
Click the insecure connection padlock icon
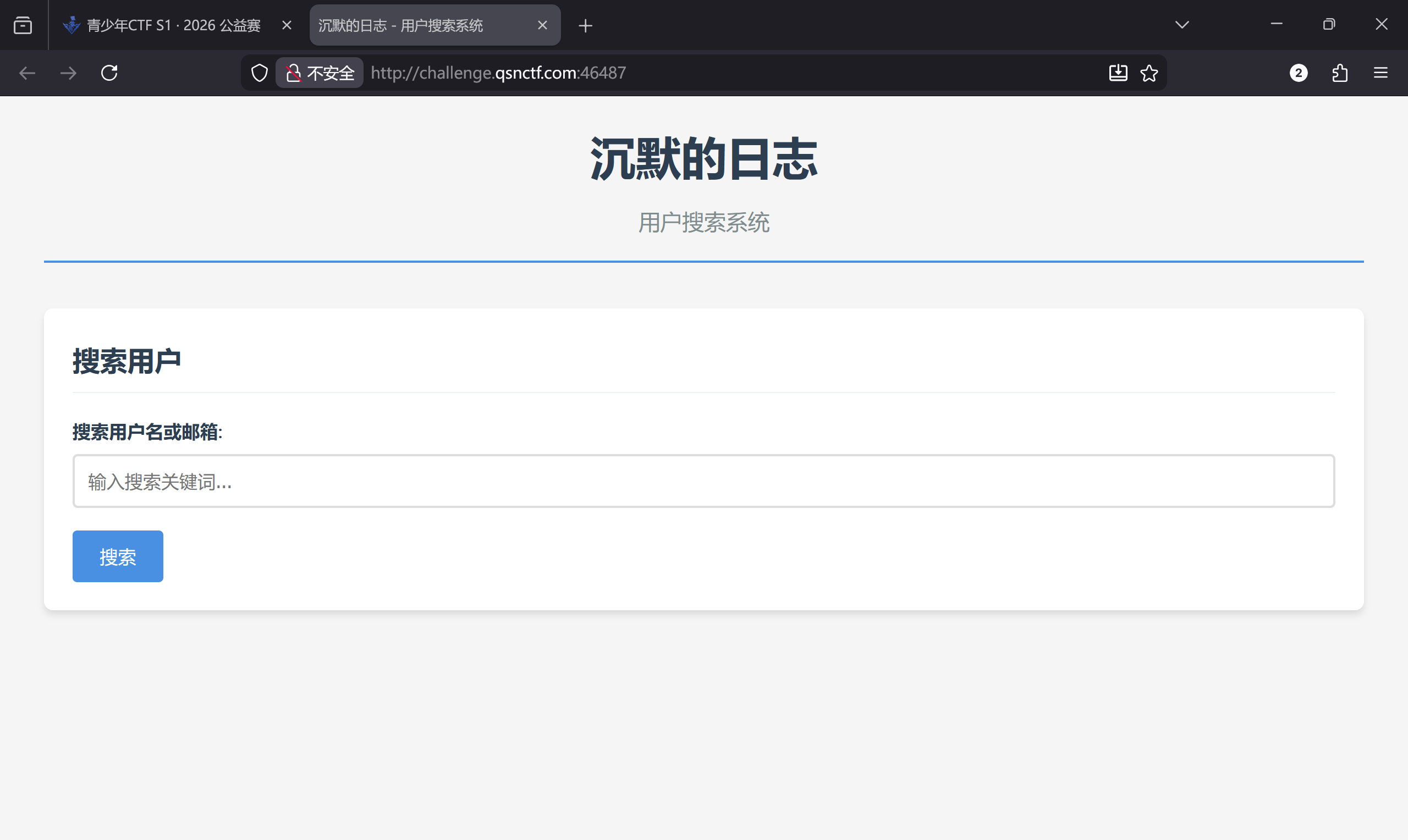coord(293,73)
